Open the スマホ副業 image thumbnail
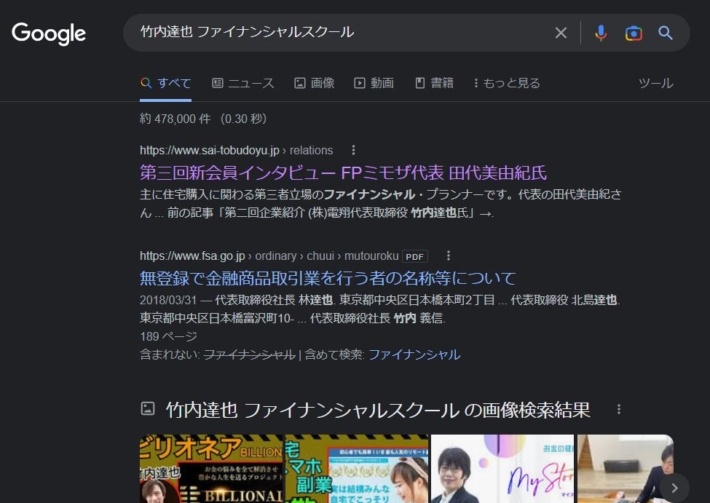The image size is (710, 503). 356,469
